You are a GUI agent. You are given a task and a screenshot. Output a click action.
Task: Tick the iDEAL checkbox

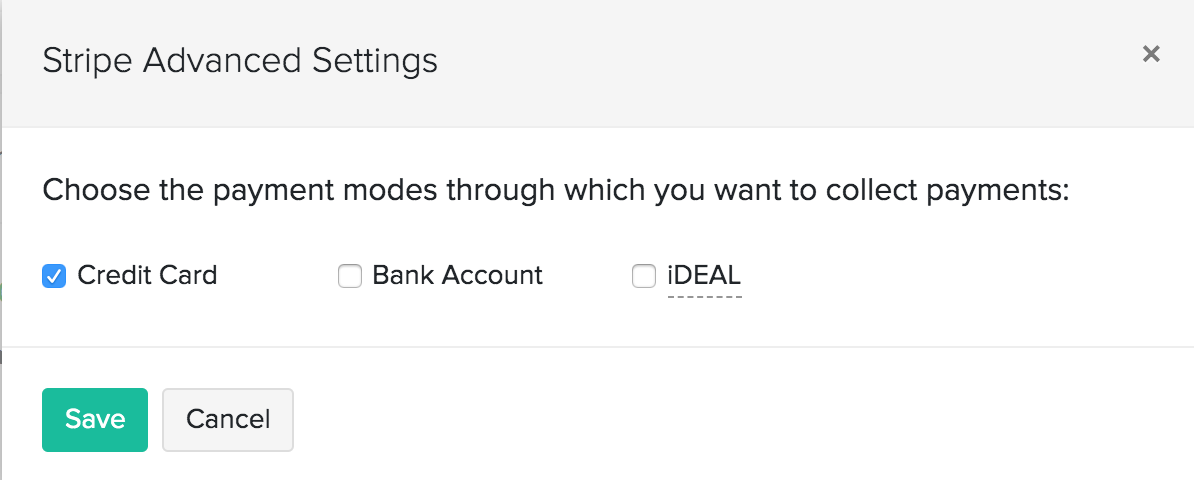(x=644, y=275)
